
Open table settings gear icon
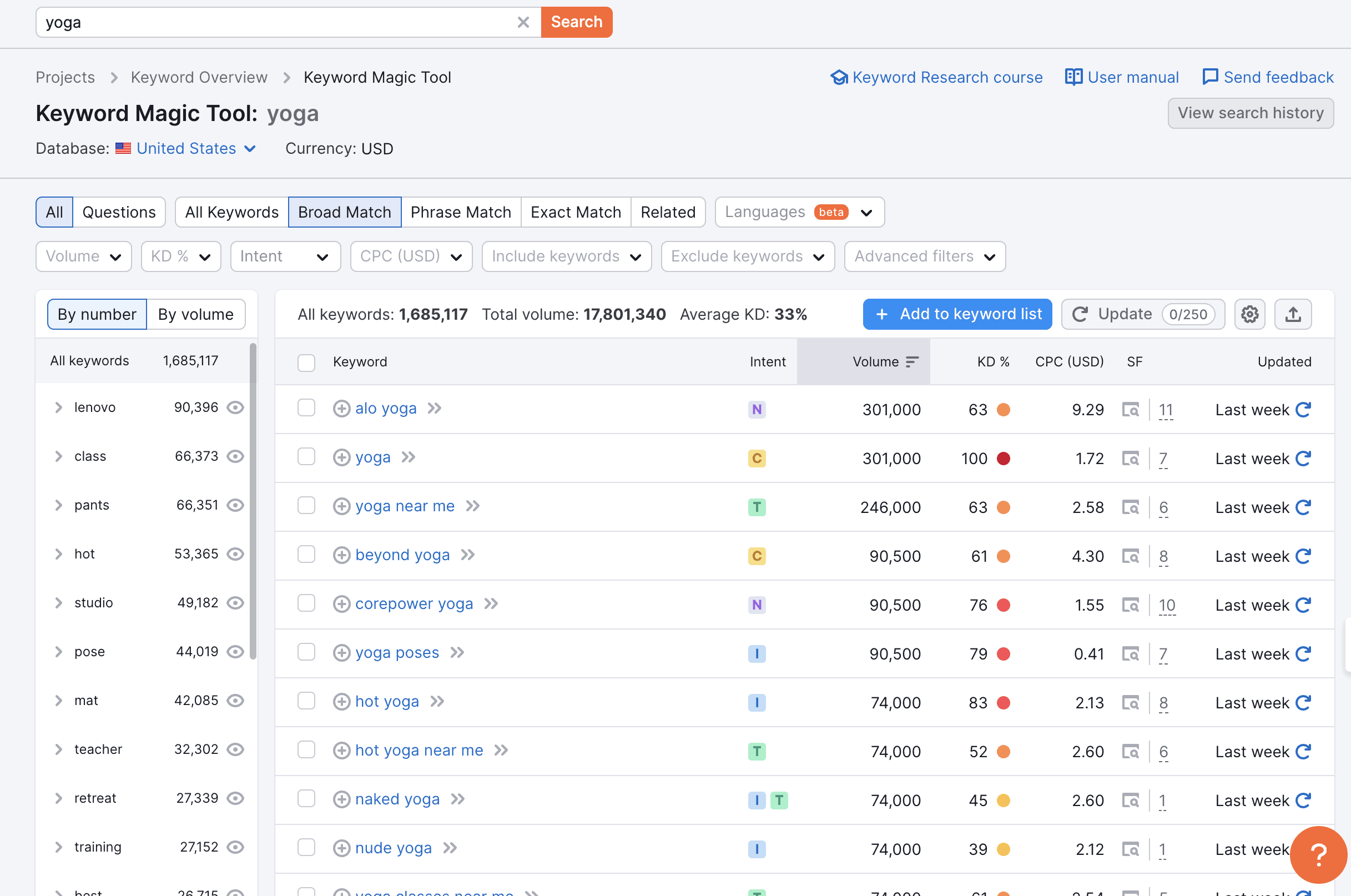pyautogui.click(x=1249, y=314)
